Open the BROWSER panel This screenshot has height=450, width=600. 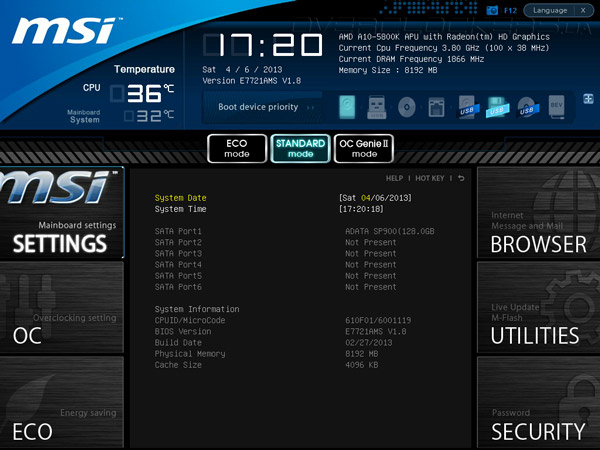(x=538, y=212)
